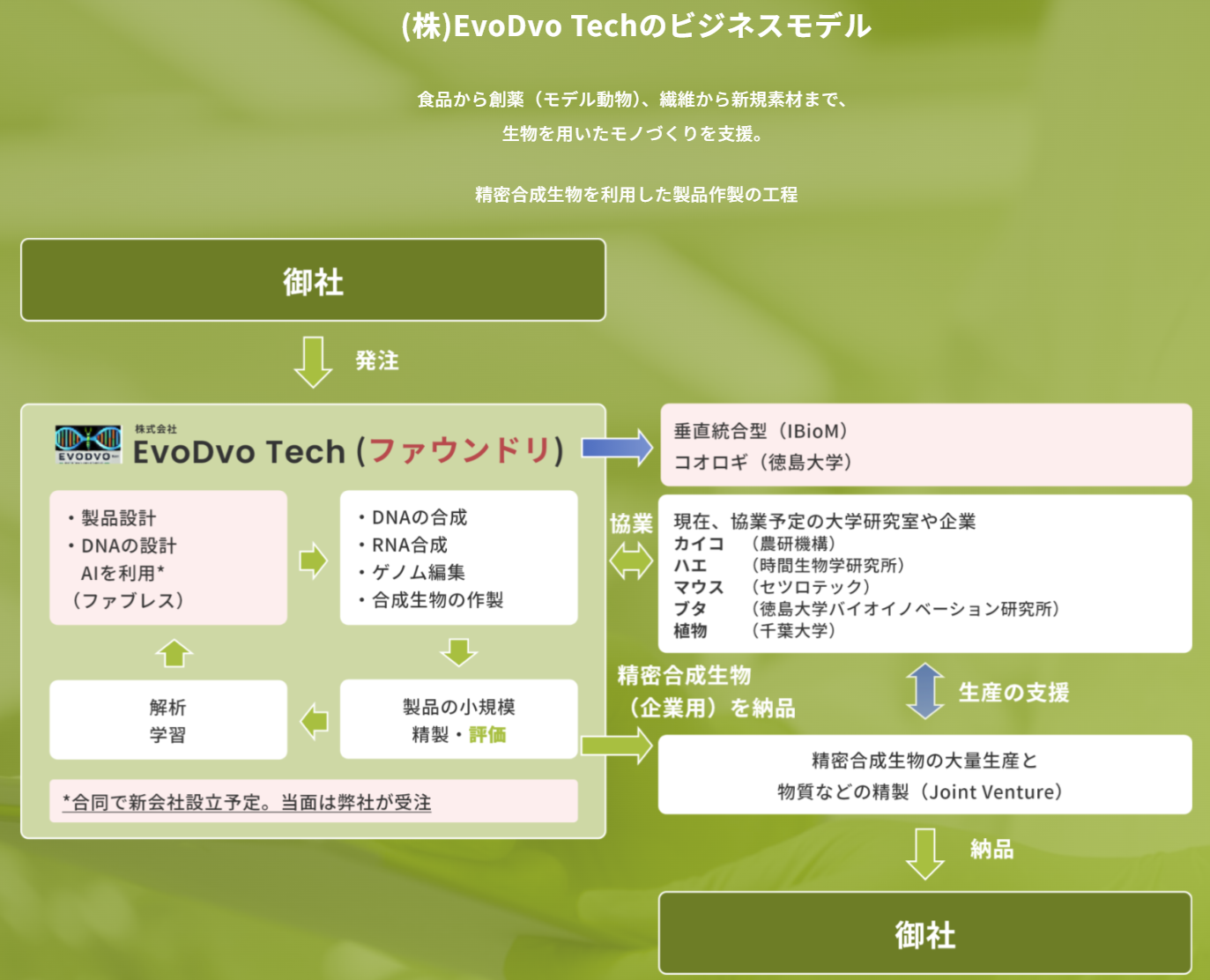Click the pink 製品設計 / DNAの設計 box
This screenshot has width=1210, height=980.
(168, 558)
